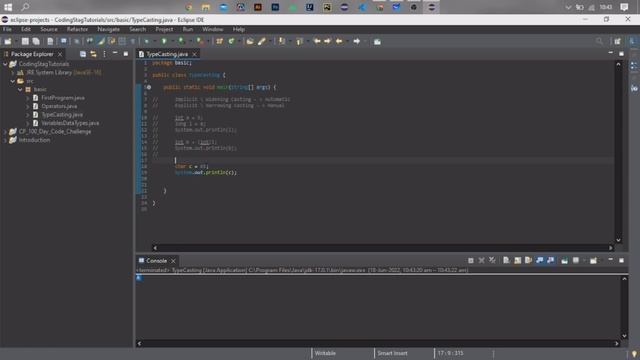This screenshot has width=640, height=360.
Task: Open the Window menu
Action: click(213, 29)
